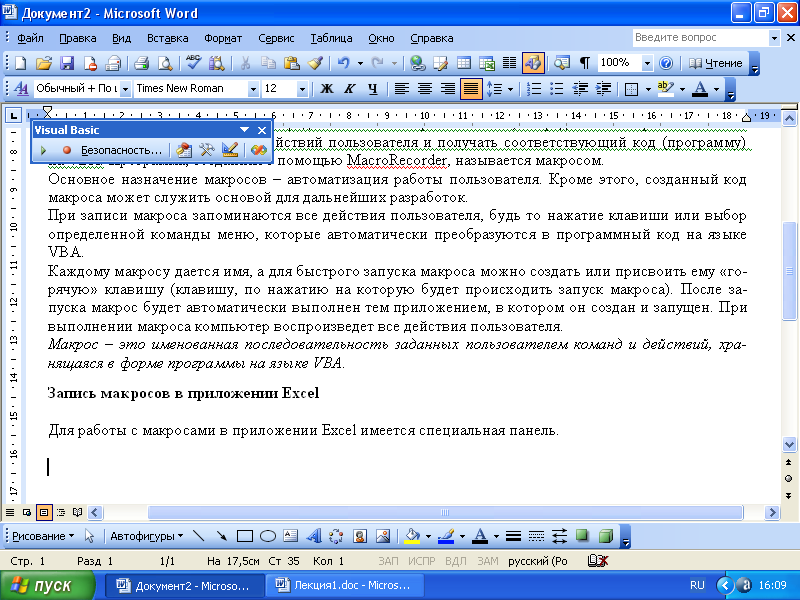Insert WordArt from Drawing toolbar
800x600 pixels.
(x=314, y=536)
